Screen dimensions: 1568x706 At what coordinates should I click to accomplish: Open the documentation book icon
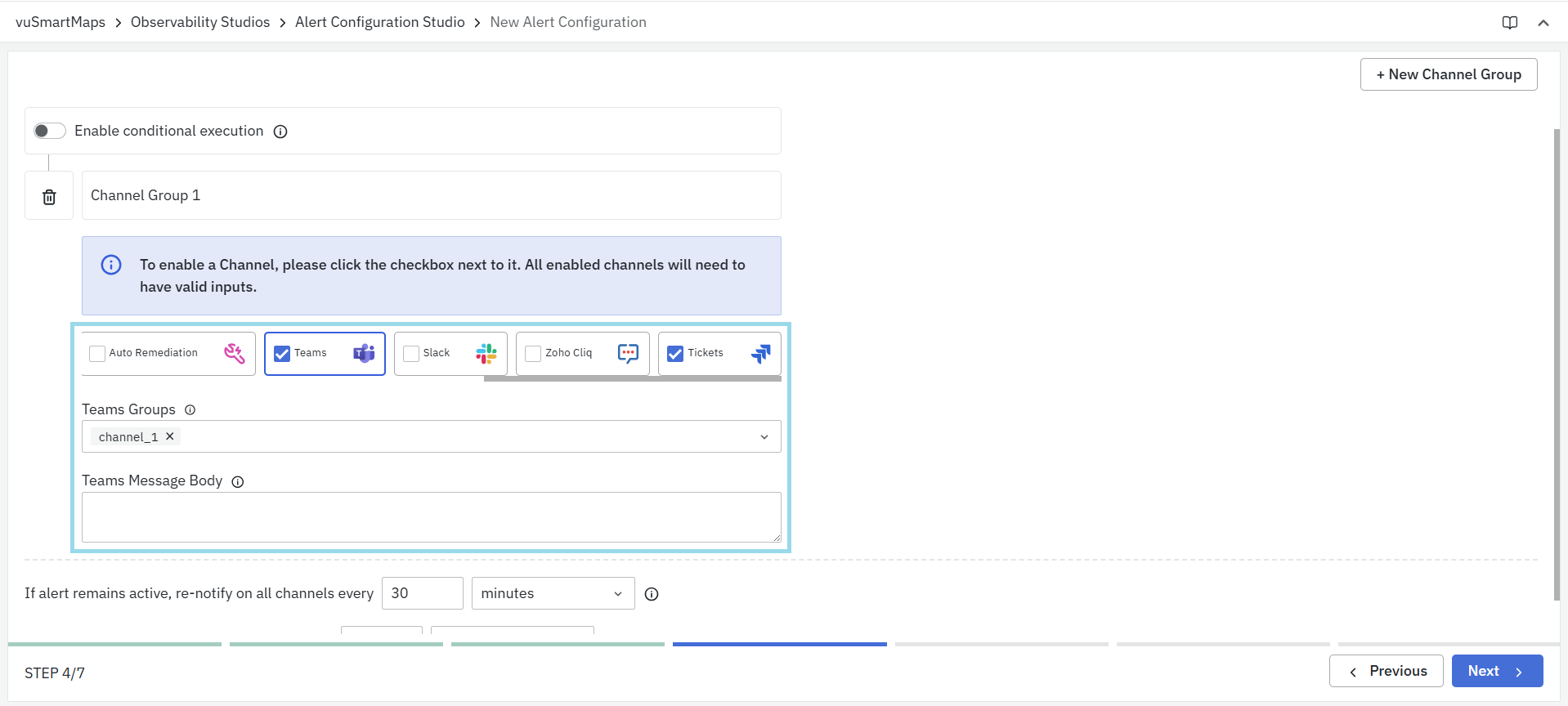pyautogui.click(x=1510, y=23)
